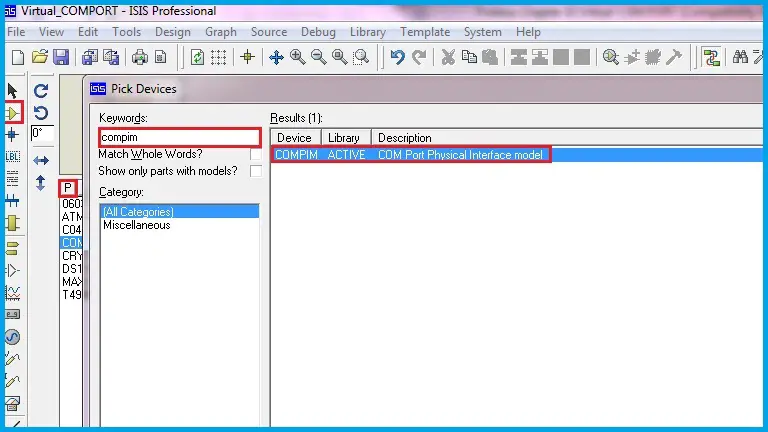The width and height of the screenshot is (768, 432).
Task: Select Generator mode
Action: click(12, 337)
